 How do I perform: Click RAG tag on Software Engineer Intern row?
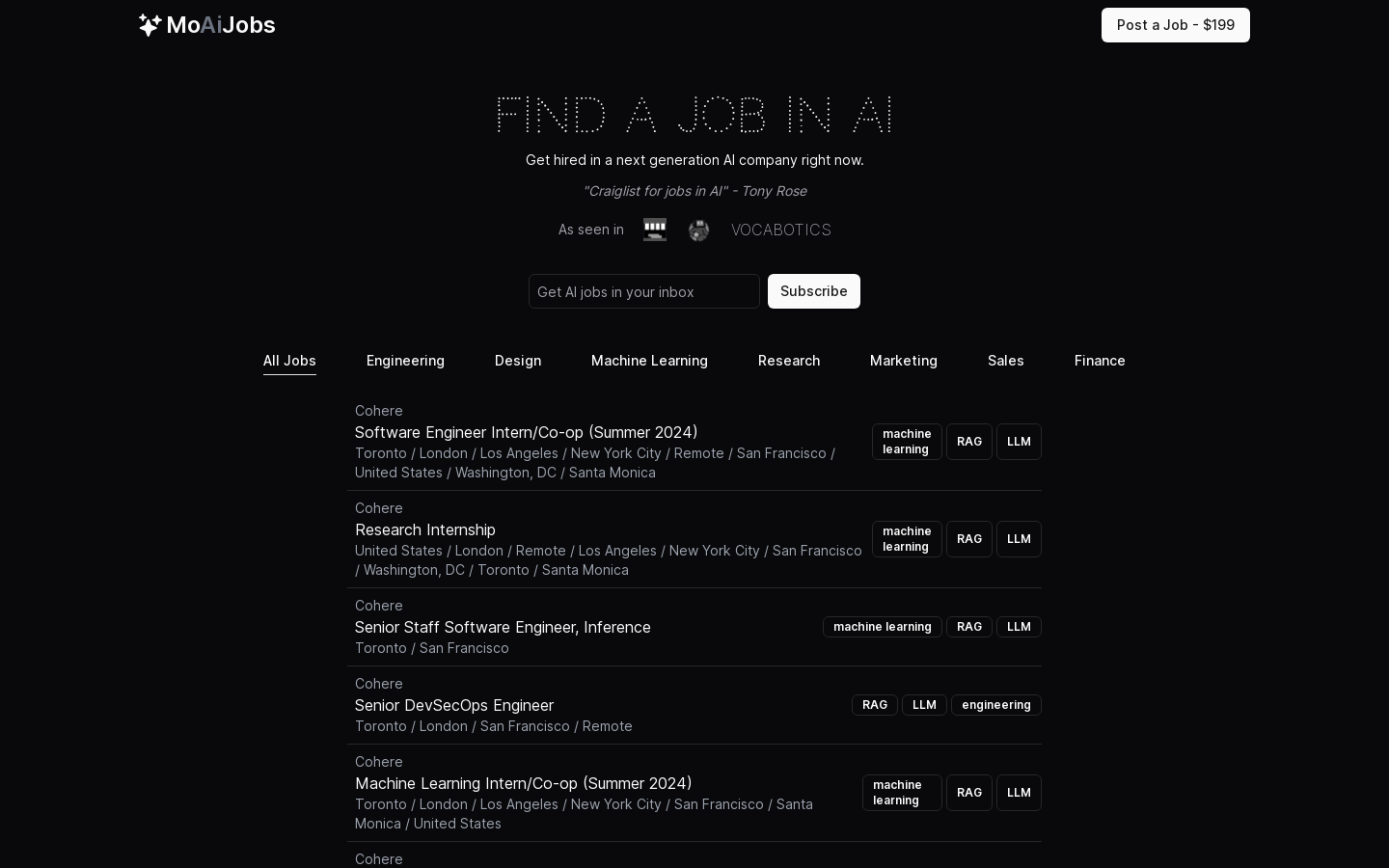(x=969, y=442)
